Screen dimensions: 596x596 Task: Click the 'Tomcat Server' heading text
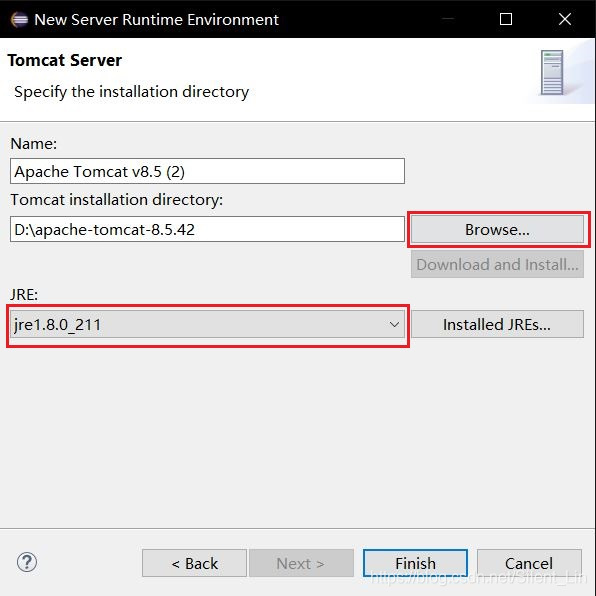(x=65, y=60)
